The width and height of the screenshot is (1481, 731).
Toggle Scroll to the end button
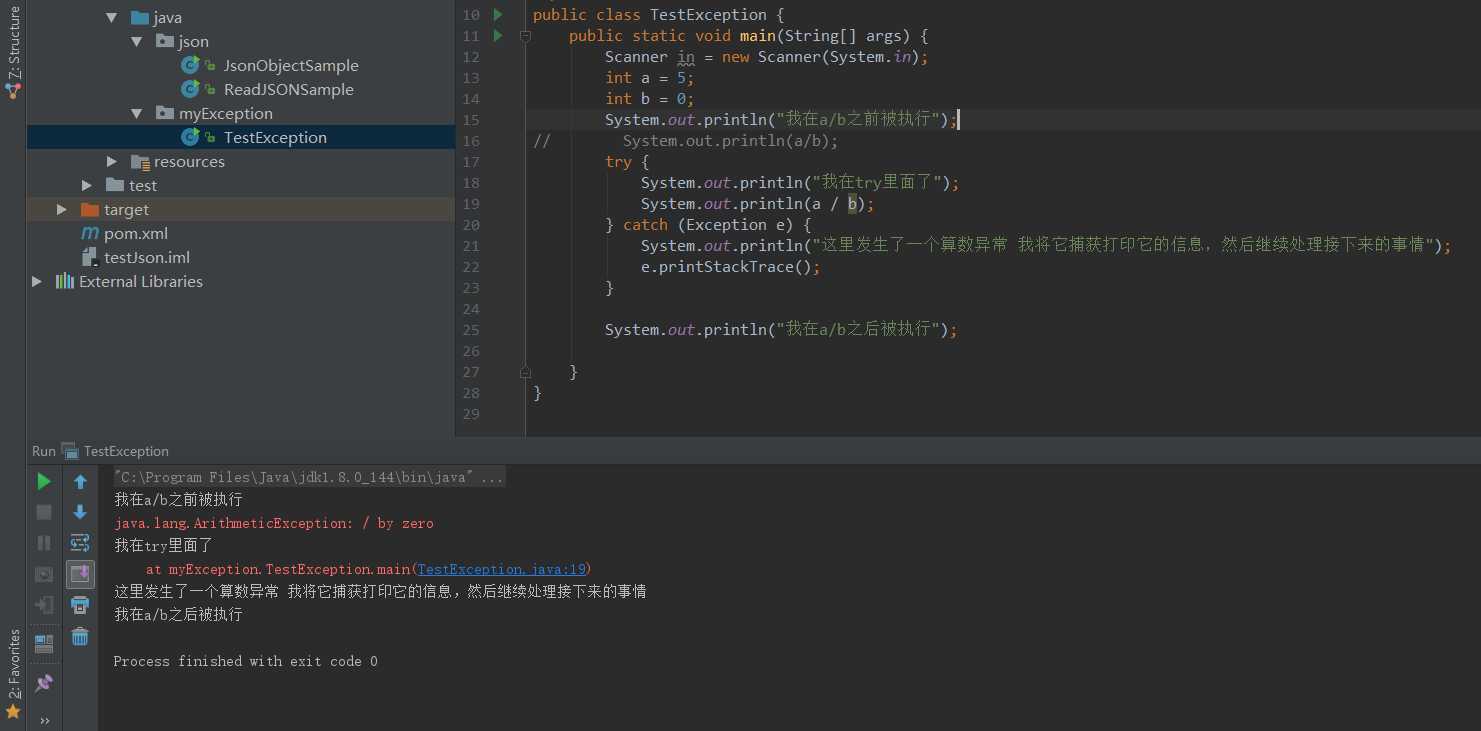(x=80, y=574)
